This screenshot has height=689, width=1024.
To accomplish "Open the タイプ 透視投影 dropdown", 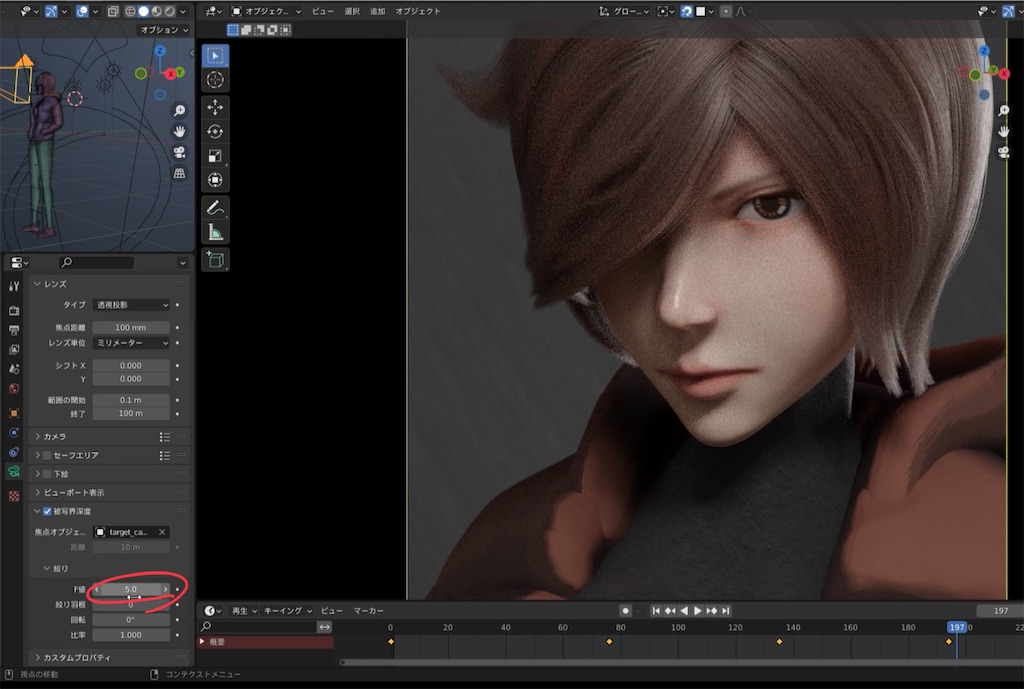I will click(x=131, y=305).
